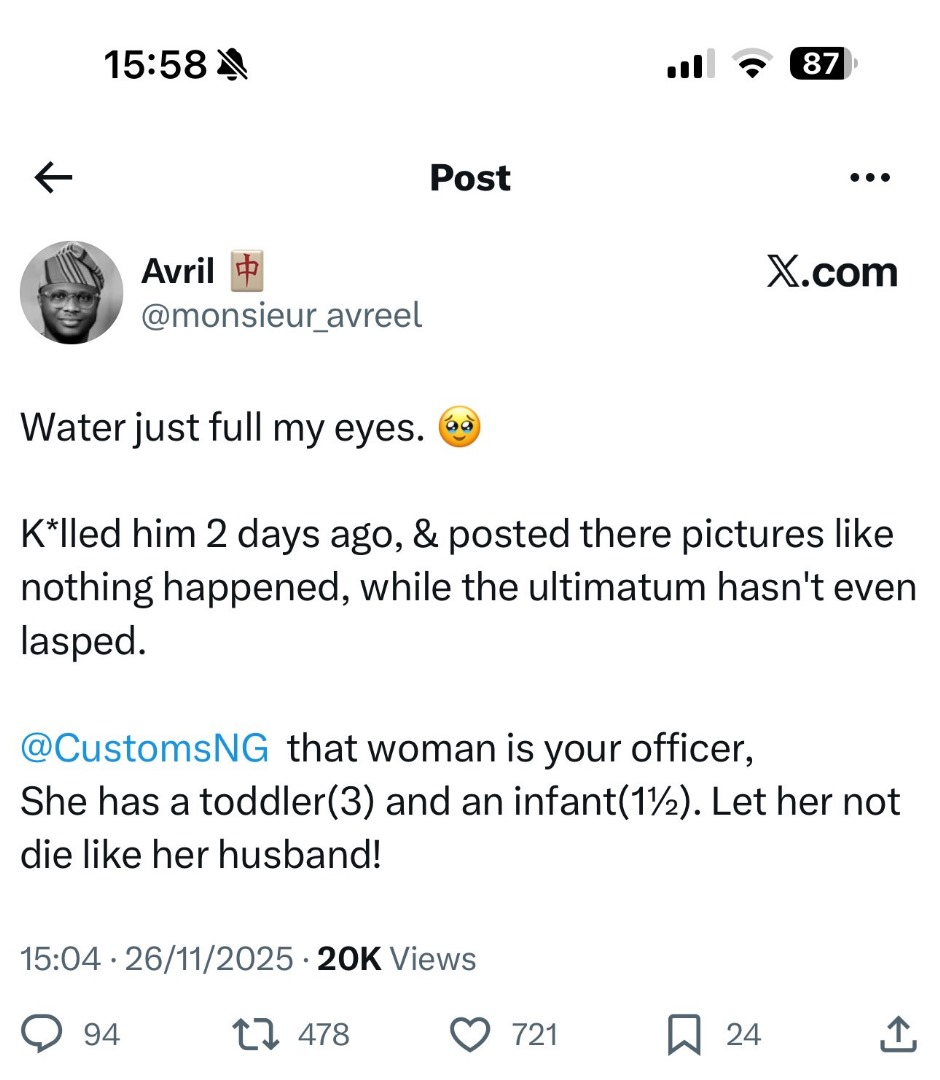940x1080 pixels.
Task: Tap the back arrow icon
Action: click(x=53, y=178)
